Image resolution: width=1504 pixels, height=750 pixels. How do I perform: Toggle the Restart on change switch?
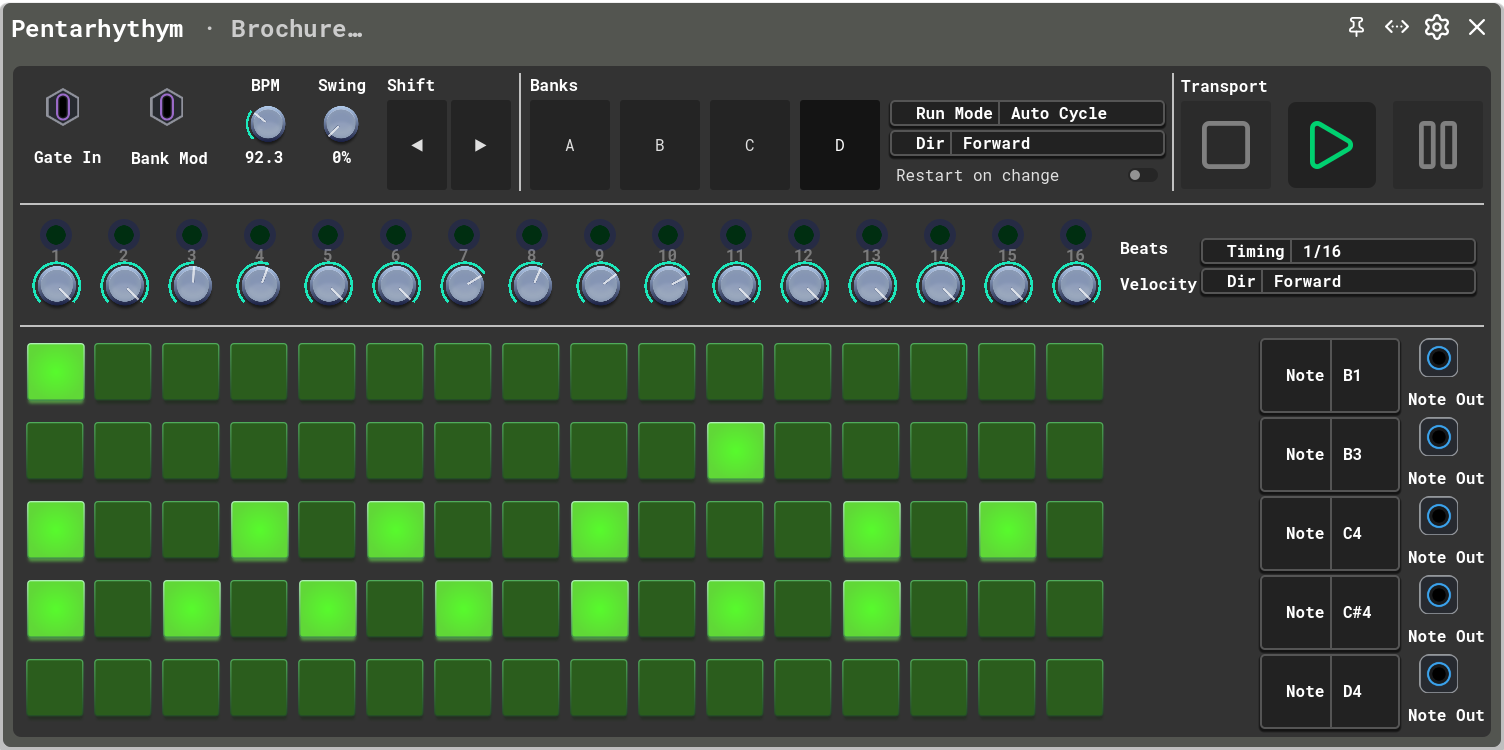1143,175
